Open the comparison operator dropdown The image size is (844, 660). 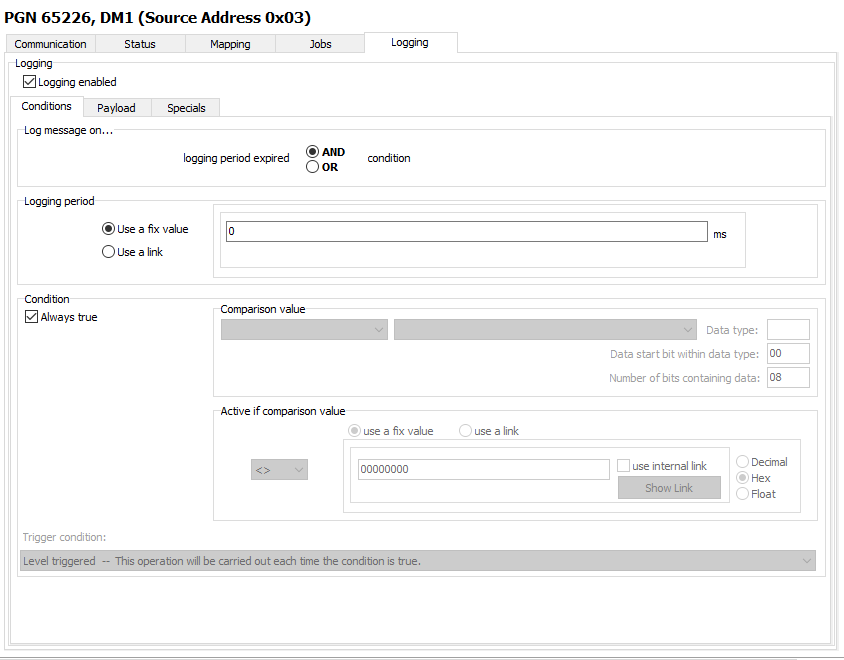[279, 469]
